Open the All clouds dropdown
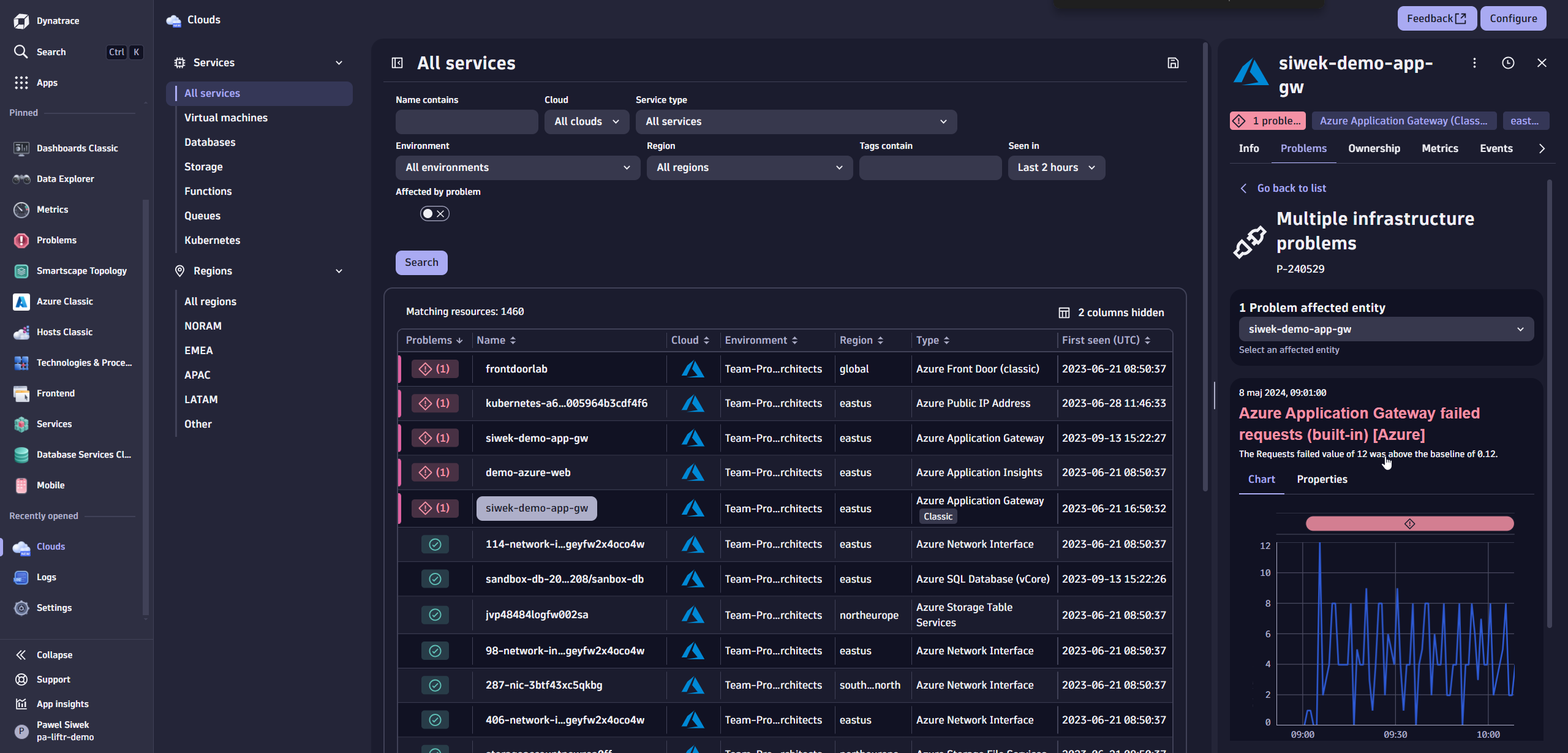The height and width of the screenshot is (753, 1568). pyautogui.click(x=586, y=121)
